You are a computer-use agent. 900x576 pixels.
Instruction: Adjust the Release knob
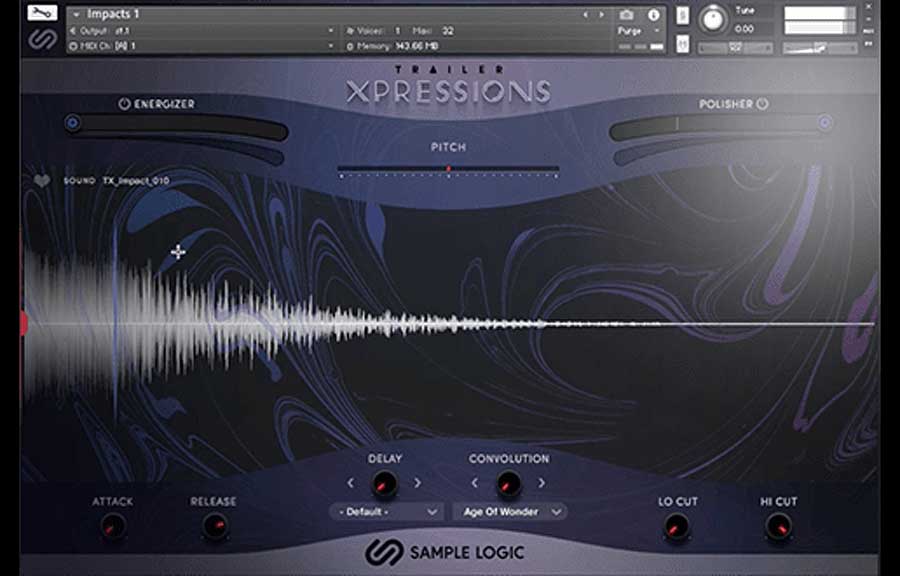pyautogui.click(x=215, y=526)
